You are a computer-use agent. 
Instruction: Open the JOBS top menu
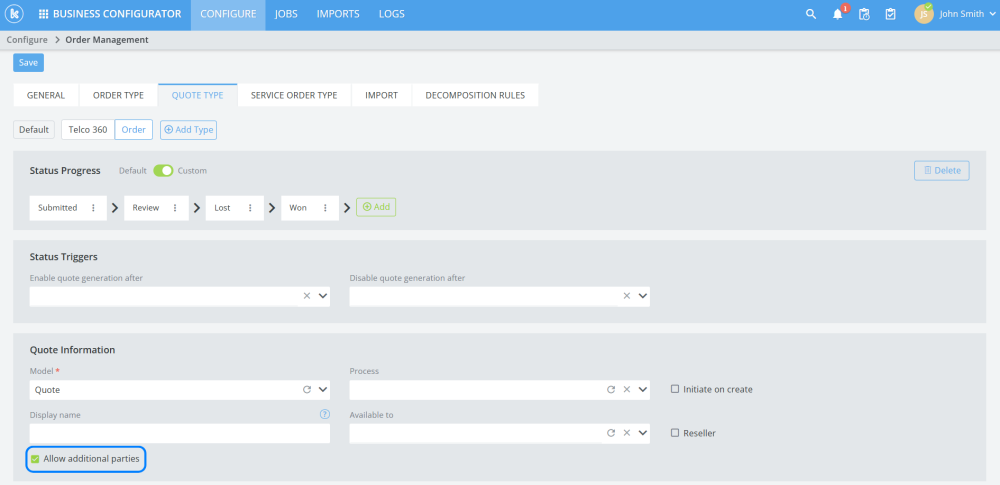[286, 14]
